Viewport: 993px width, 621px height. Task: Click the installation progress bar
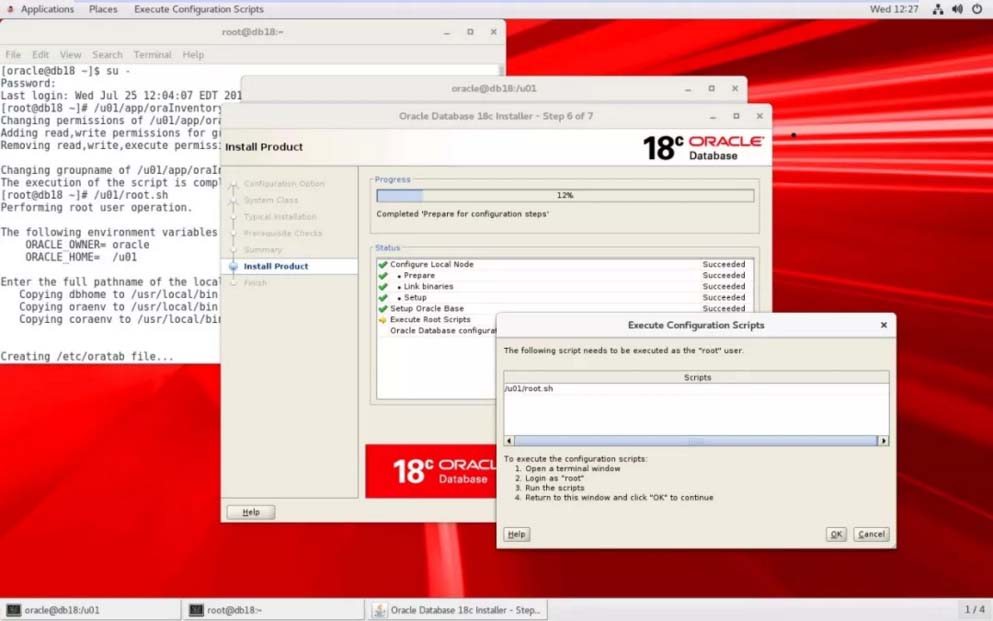565,196
